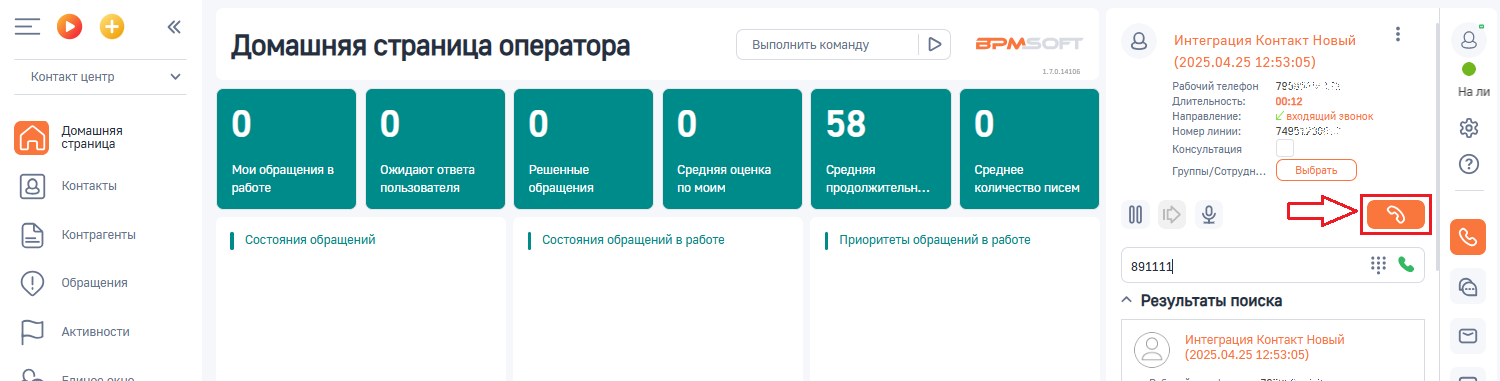
Task: Dial number with the green phone icon
Action: point(1407,265)
